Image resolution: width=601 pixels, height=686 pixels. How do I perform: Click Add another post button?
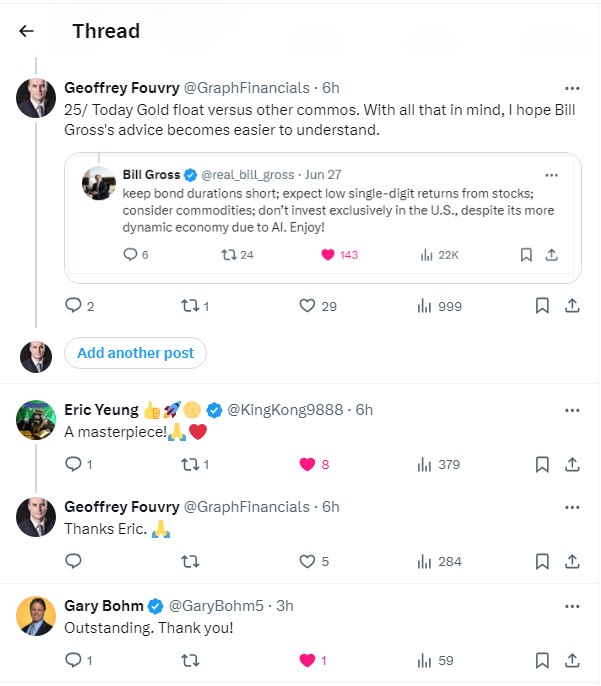point(135,353)
